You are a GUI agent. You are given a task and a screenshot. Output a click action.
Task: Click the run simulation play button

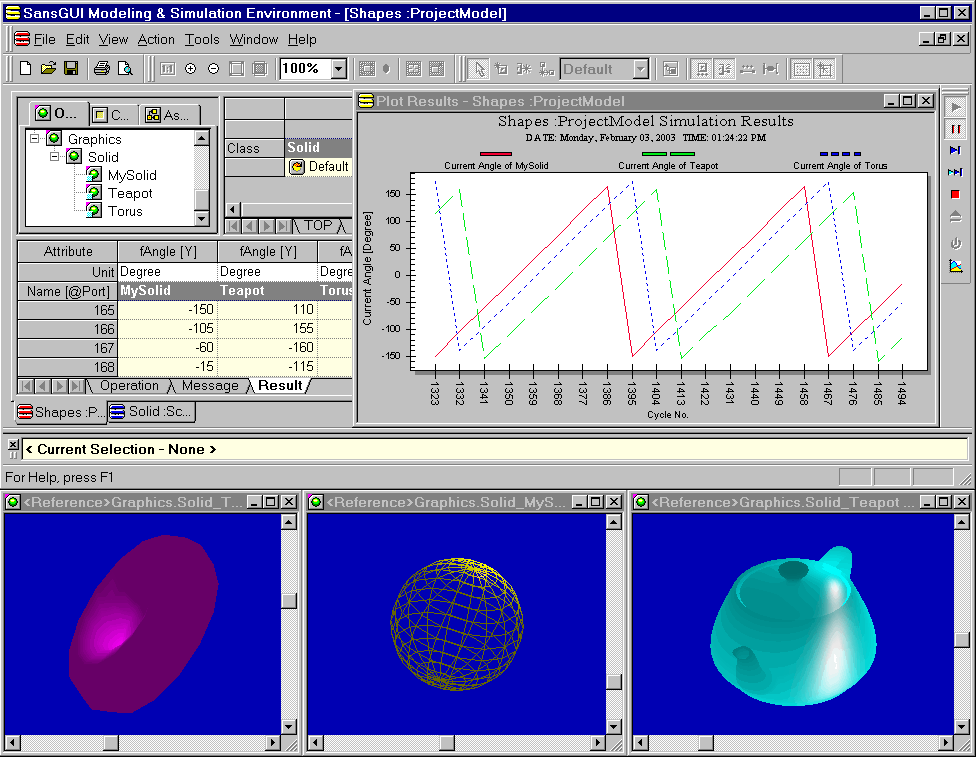pos(955,107)
